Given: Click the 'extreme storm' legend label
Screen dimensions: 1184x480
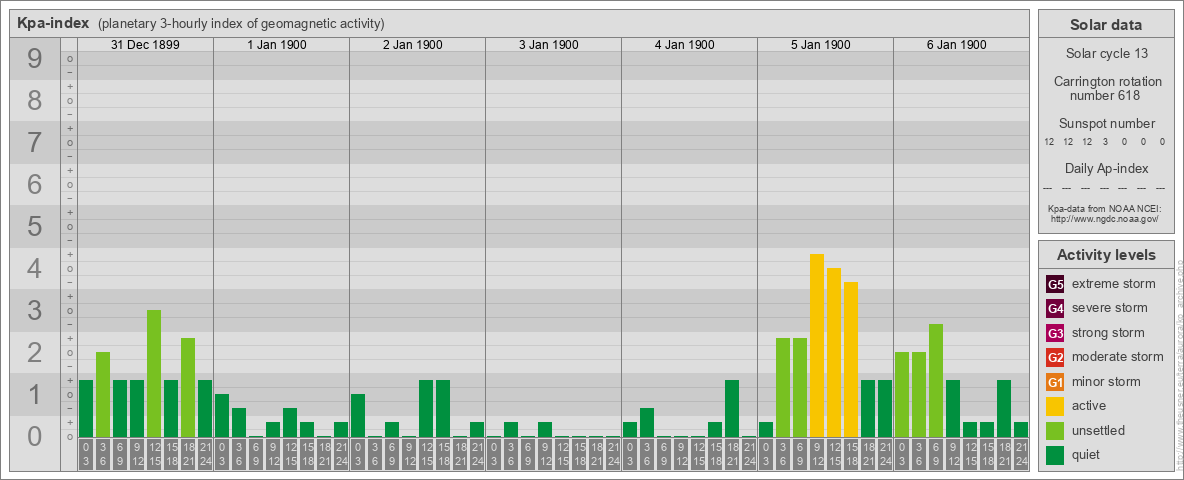Looking at the screenshot, I should [x=1114, y=284].
